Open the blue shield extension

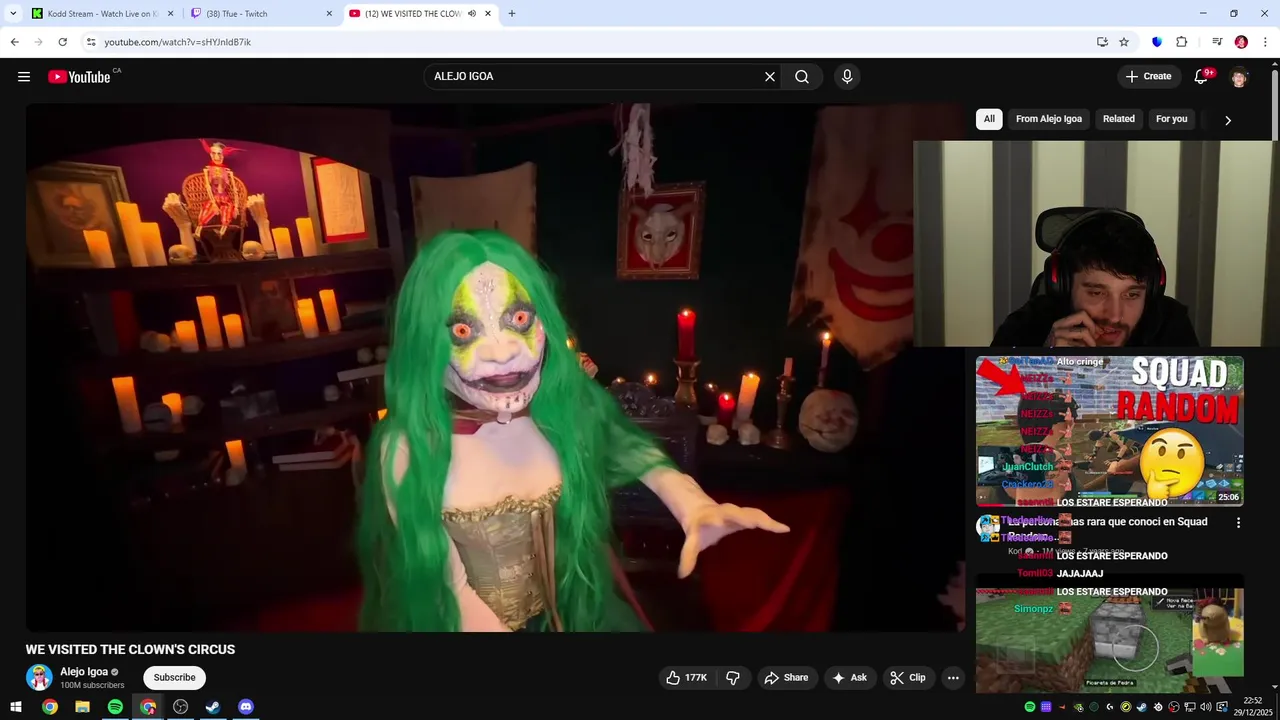[1157, 42]
